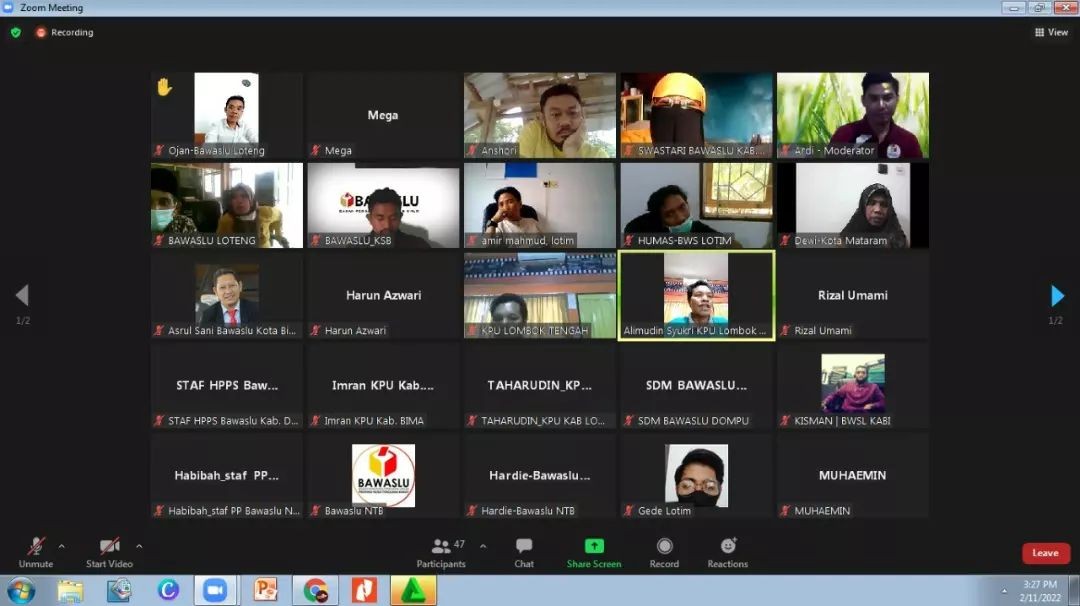This screenshot has height=606, width=1080.
Task: Leave the meeting
Action: (x=1045, y=553)
